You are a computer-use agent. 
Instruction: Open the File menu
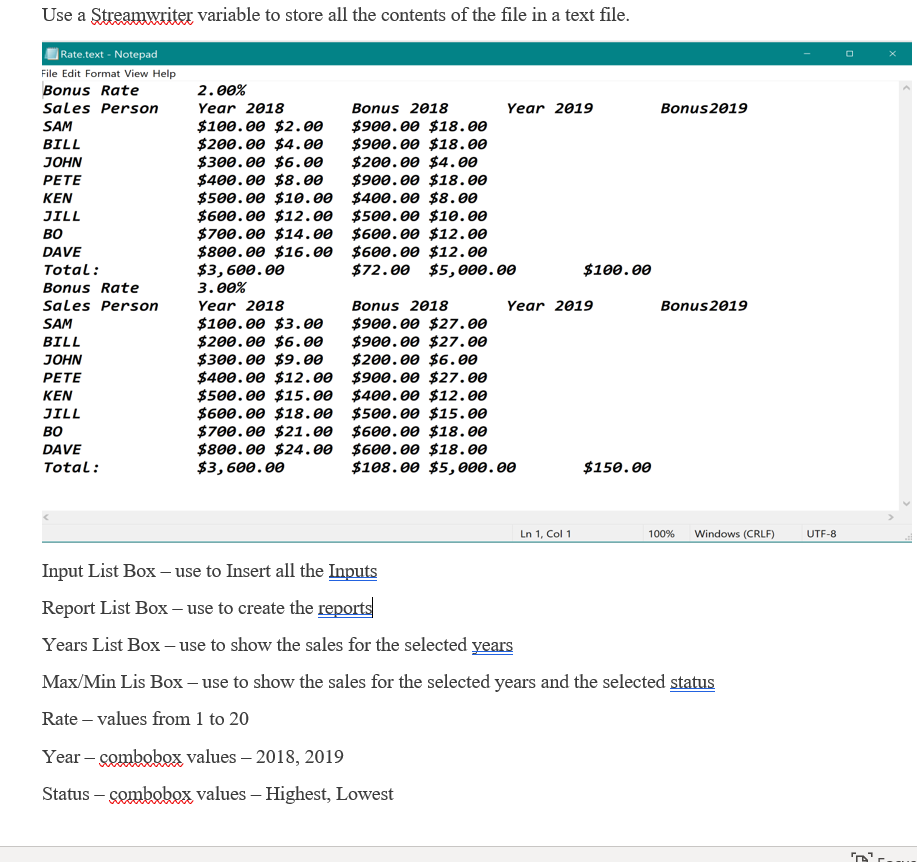[x=48, y=73]
